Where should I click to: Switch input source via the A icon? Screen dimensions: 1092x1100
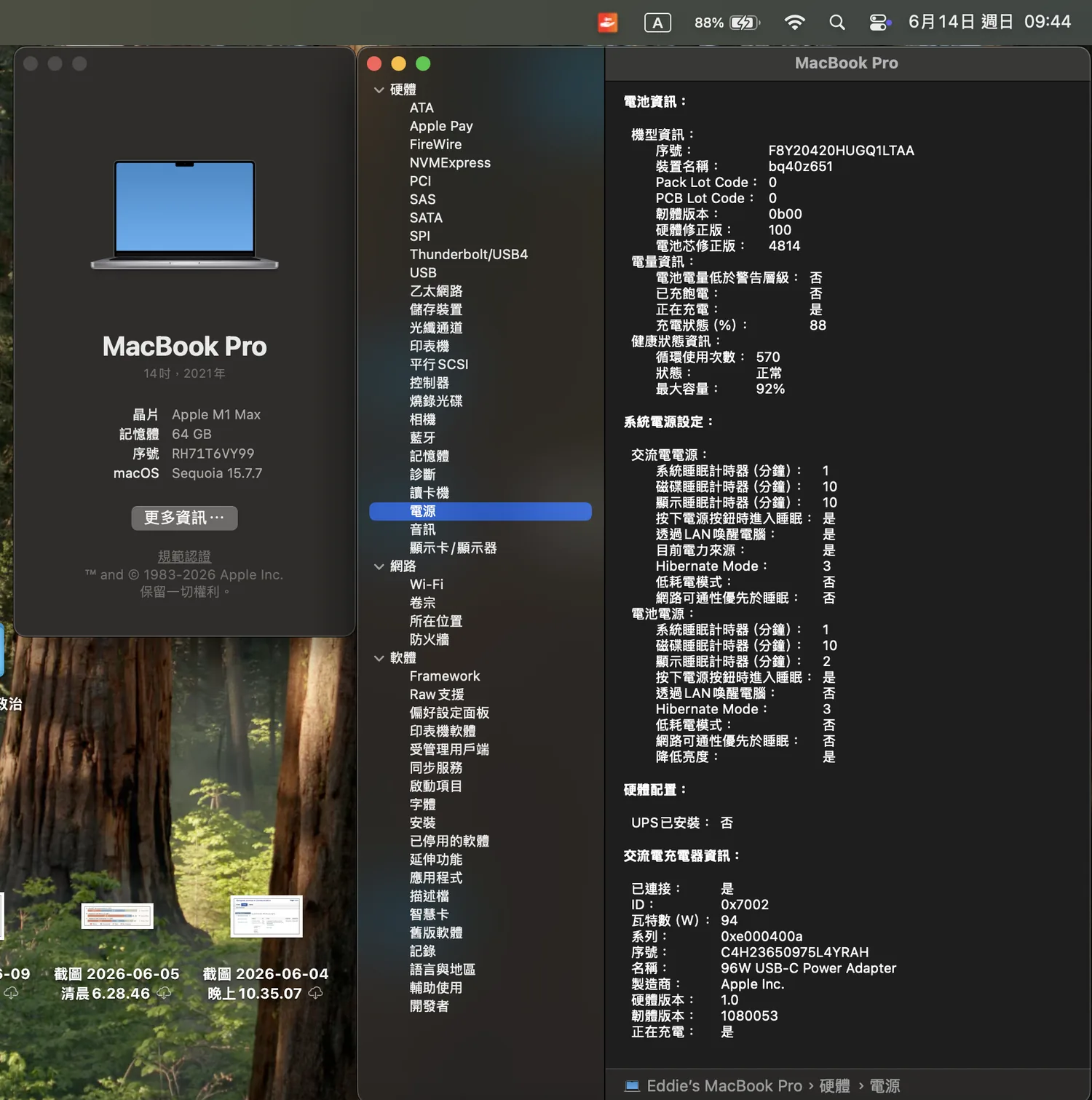(x=657, y=23)
